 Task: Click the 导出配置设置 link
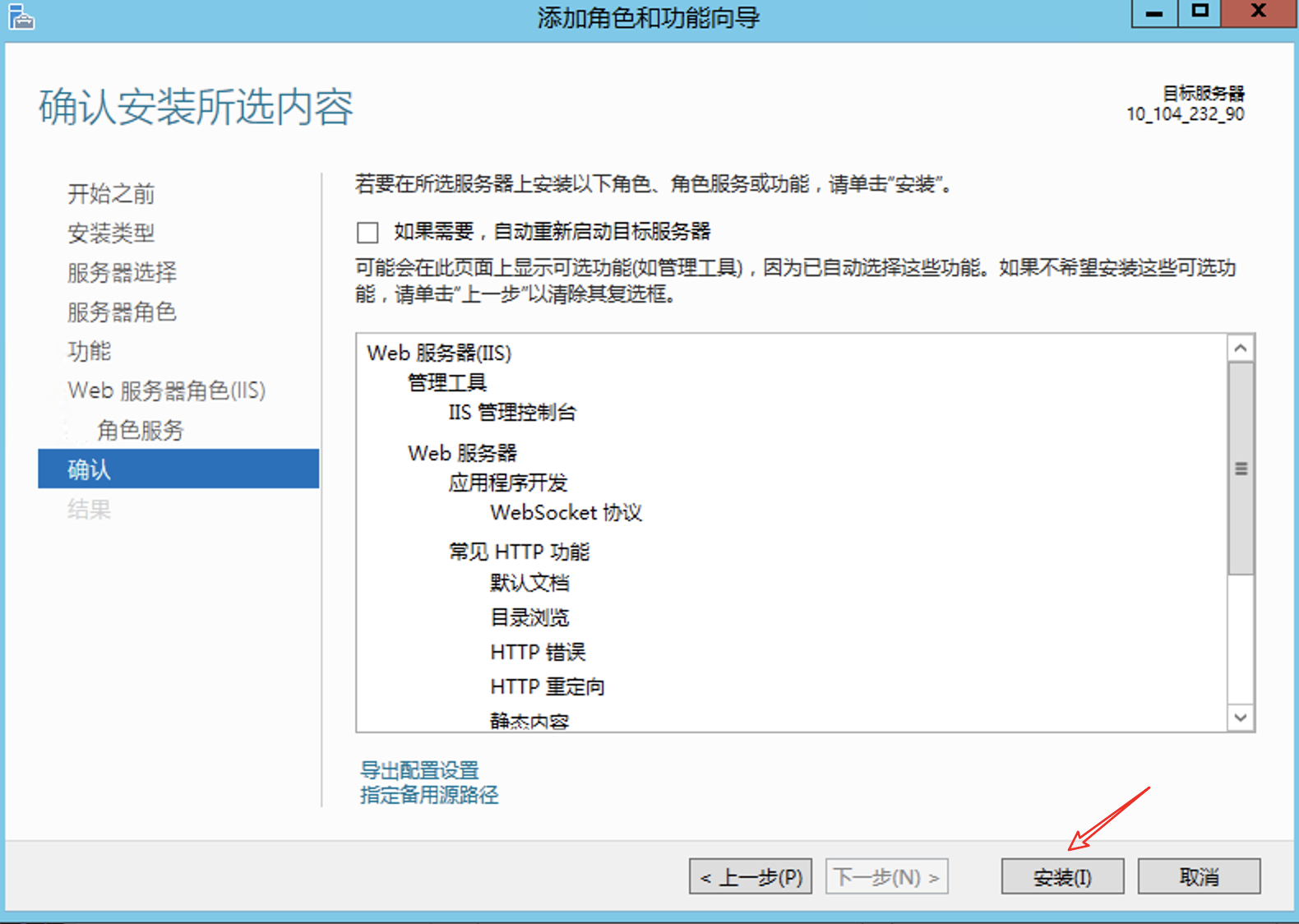pos(419,770)
